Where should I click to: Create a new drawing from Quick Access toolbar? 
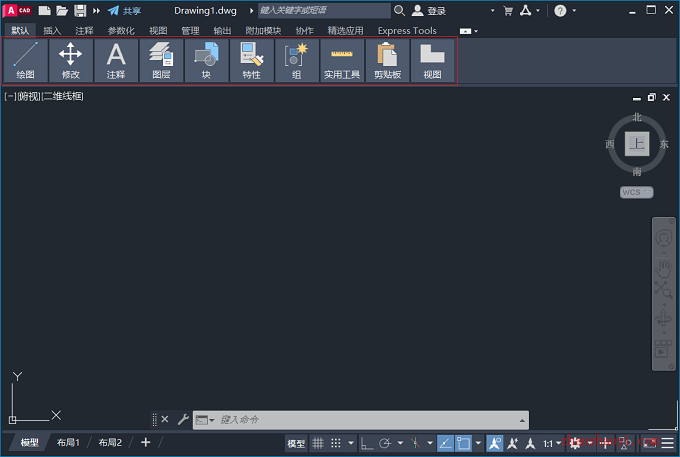(44, 10)
